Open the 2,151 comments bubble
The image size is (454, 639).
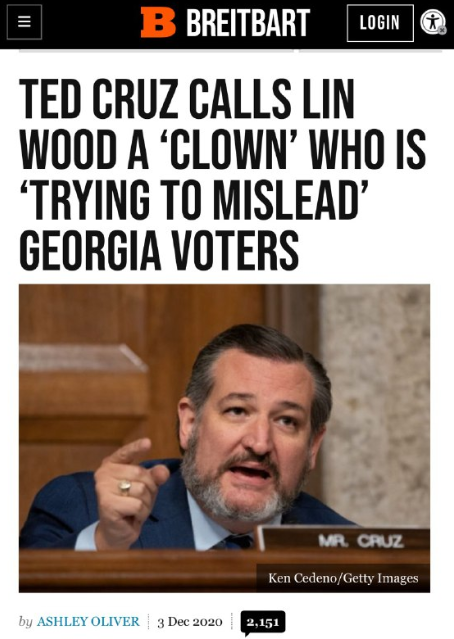point(263,623)
